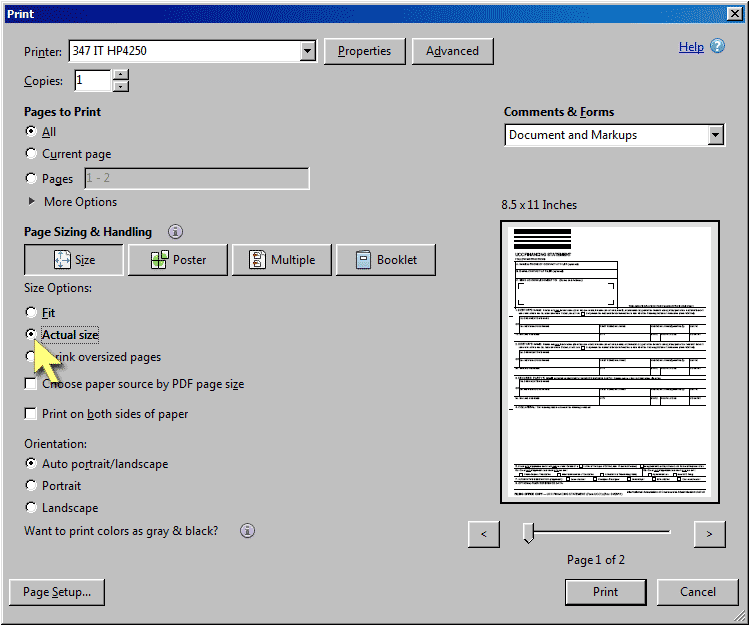
Task: Choose the Multiple pages layout button
Action: [280, 260]
